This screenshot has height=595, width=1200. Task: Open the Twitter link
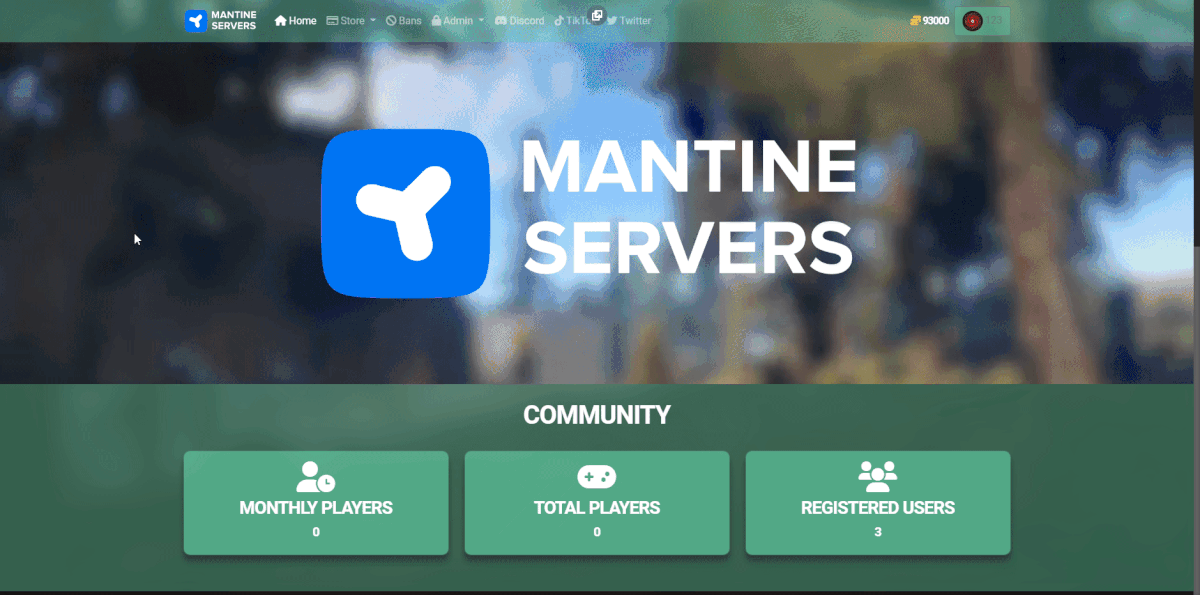point(635,20)
